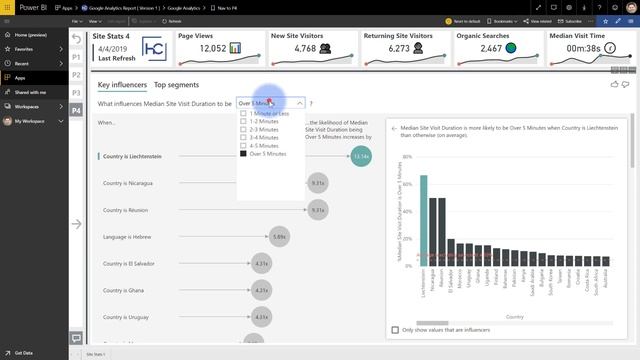Viewport: 640px width, 360px height.
Task: Select Favorites in the sidebar
Action: 24,49
